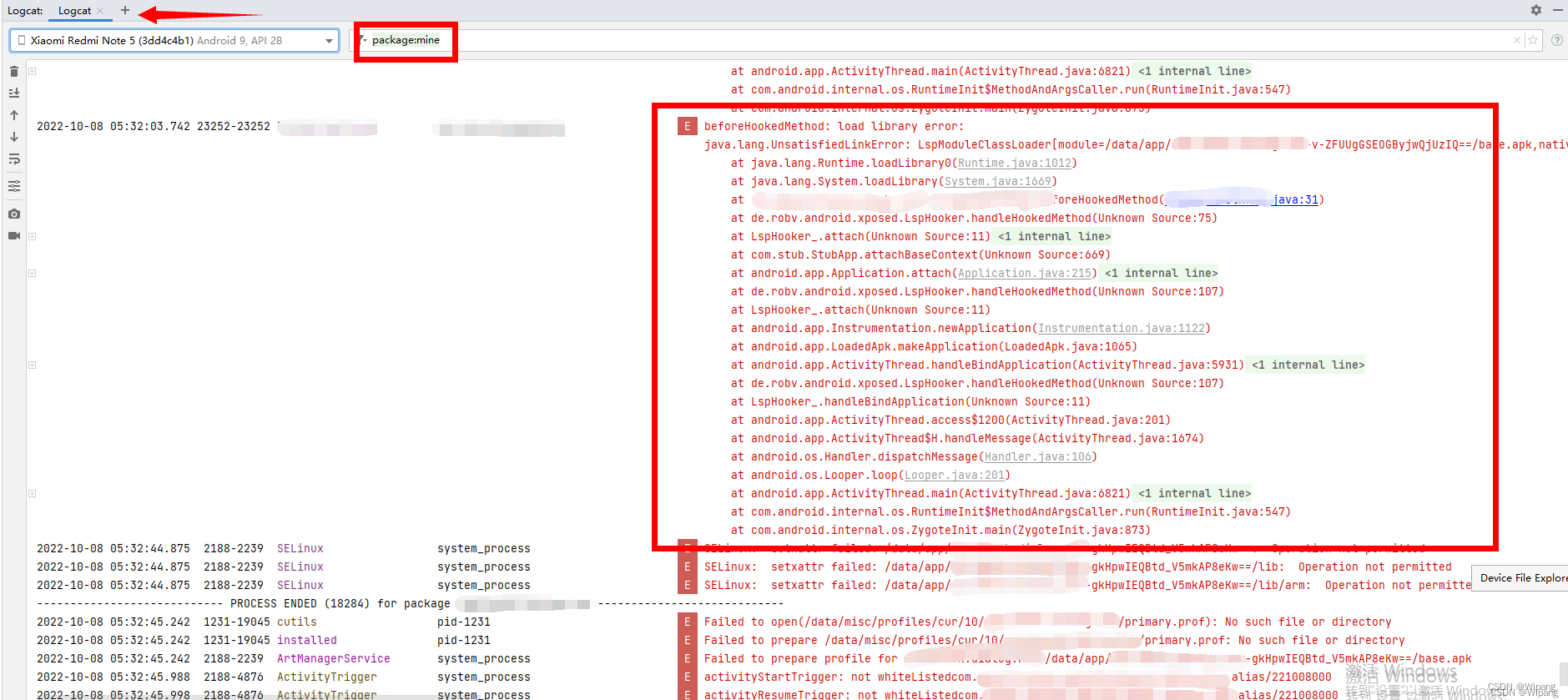
Task: Close the Logcat tab
Action: 100,11
